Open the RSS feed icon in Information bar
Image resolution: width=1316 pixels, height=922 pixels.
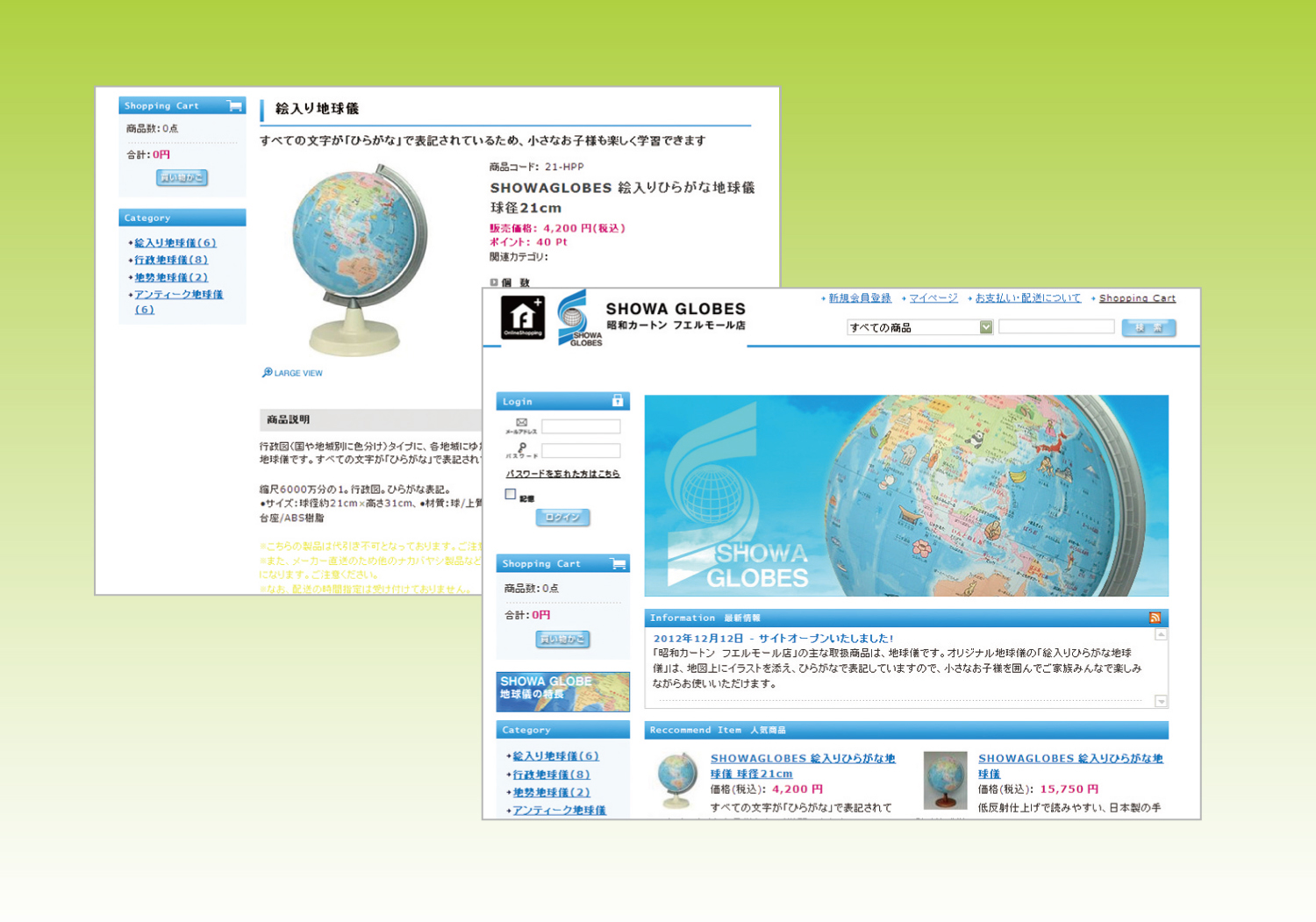[x=1155, y=618]
